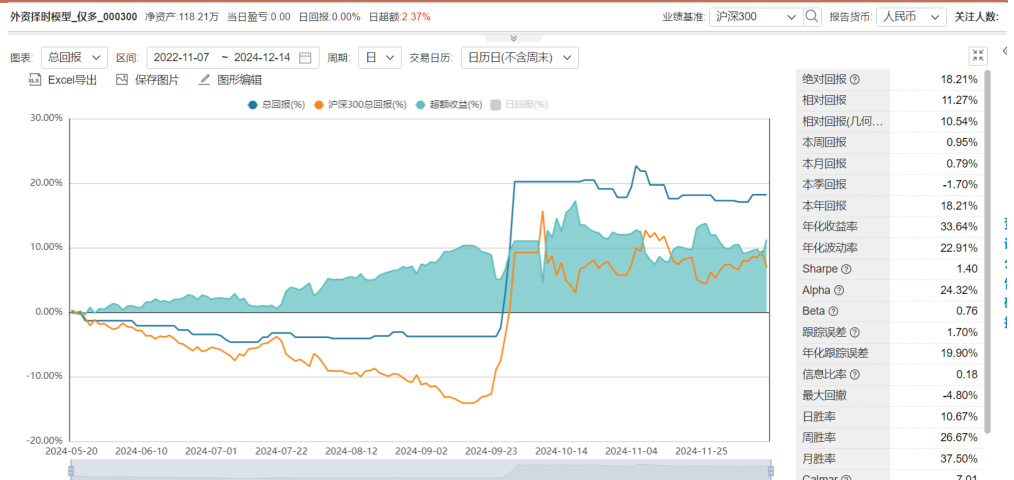Open the 周期 日 dropdown
1014x480 pixels.
(380, 58)
